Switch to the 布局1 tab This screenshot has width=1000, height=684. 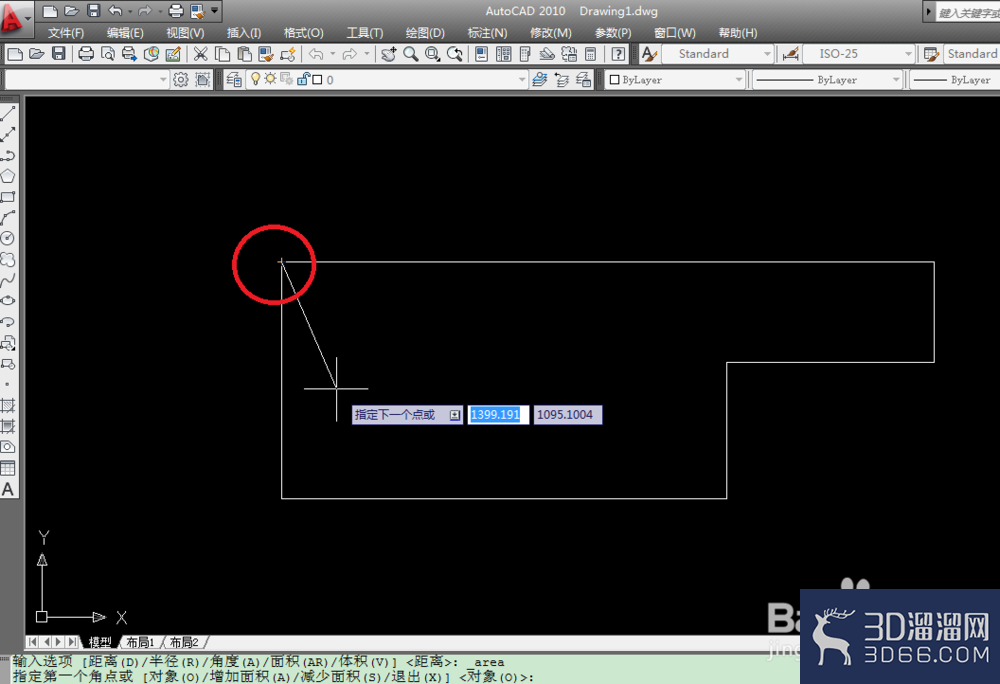(140, 642)
